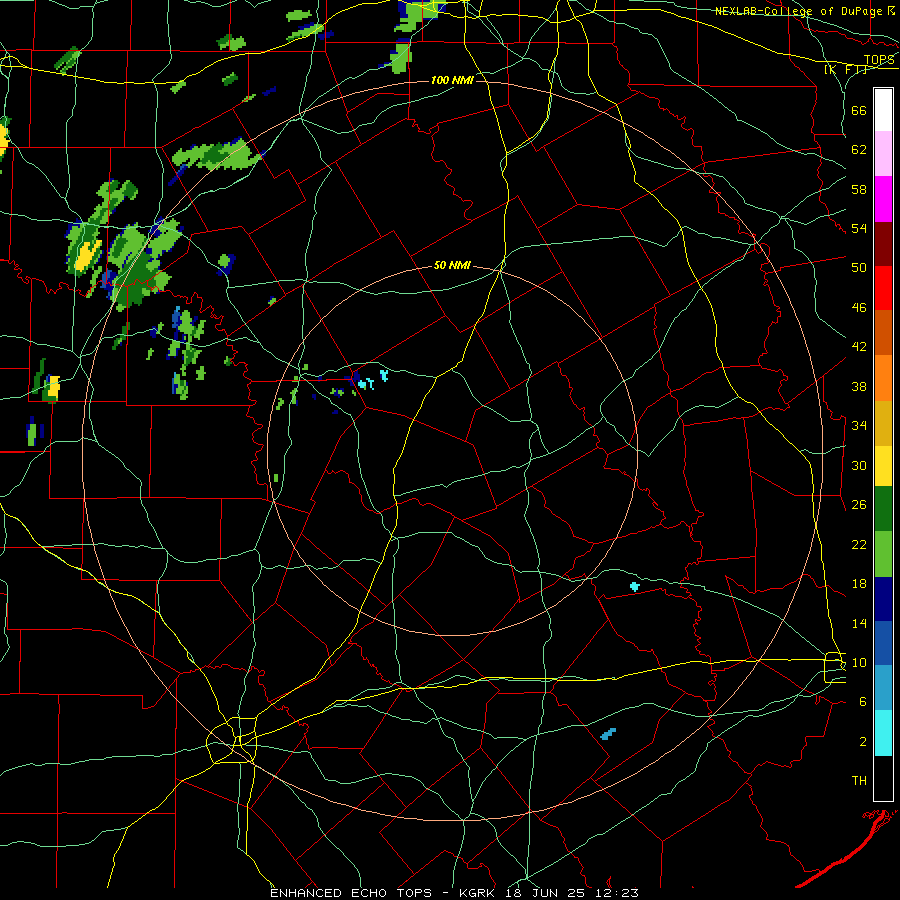
Task: Click the "TH" threshold label in the legend
Action: tap(859, 781)
